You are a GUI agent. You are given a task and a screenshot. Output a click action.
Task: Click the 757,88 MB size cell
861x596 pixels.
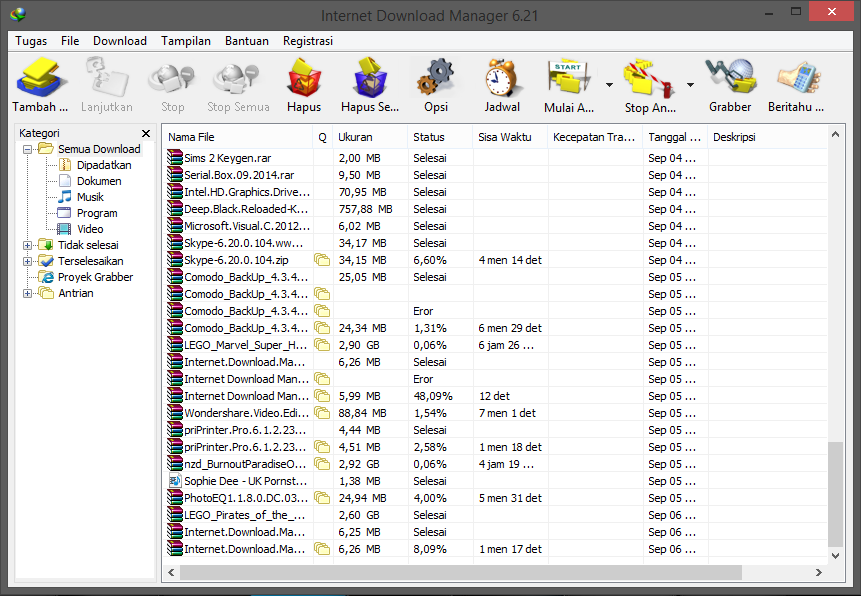click(365, 209)
